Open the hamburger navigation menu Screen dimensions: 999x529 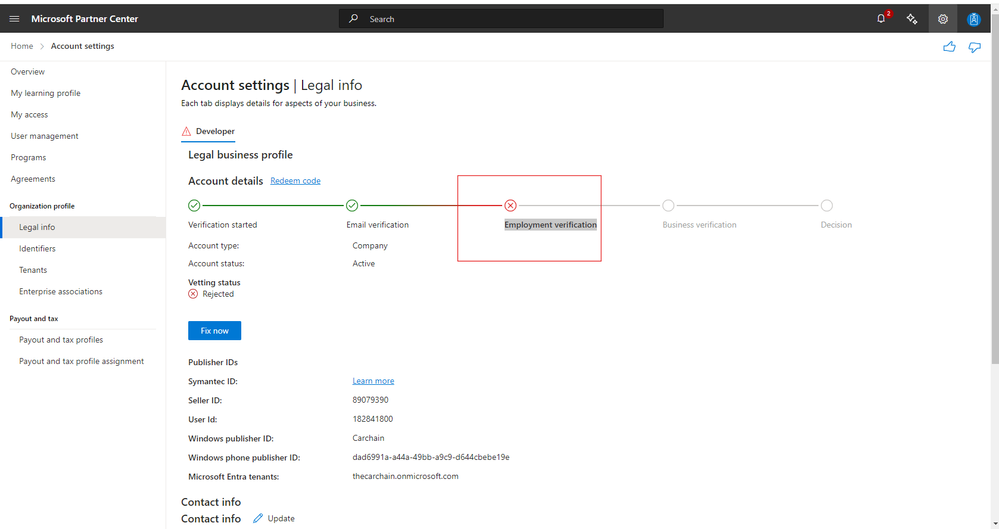point(14,19)
